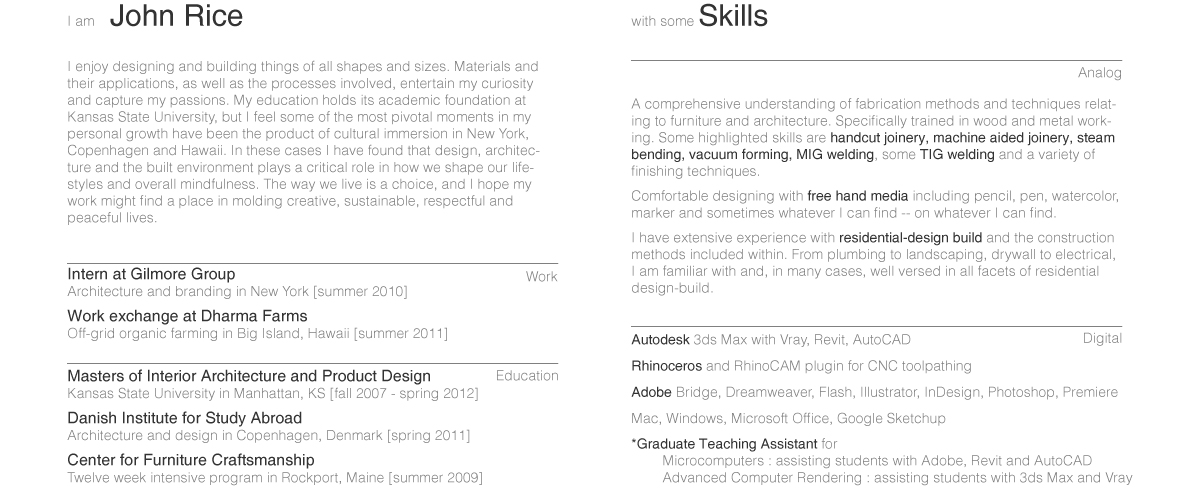The width and height of the screenshot is (1182, 500).
Task: Click the Analog section label
Action: pos(1099,73)
